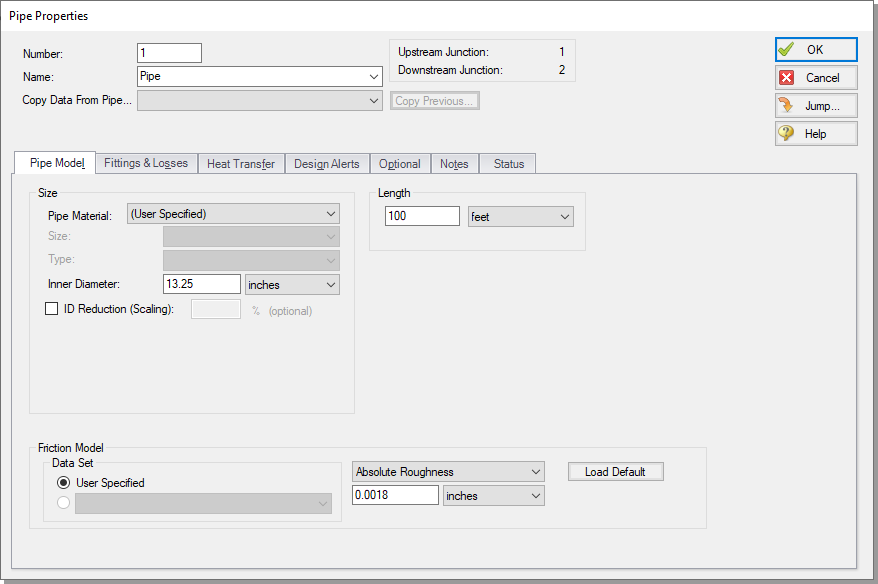This screenshot has width=878, height=584.
Task: Switch to the Heat Transfer tab
Action: coord(240,163)
